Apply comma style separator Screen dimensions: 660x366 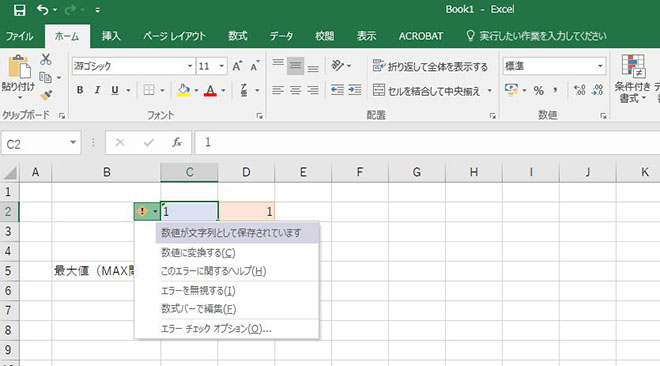click(556, 90)
